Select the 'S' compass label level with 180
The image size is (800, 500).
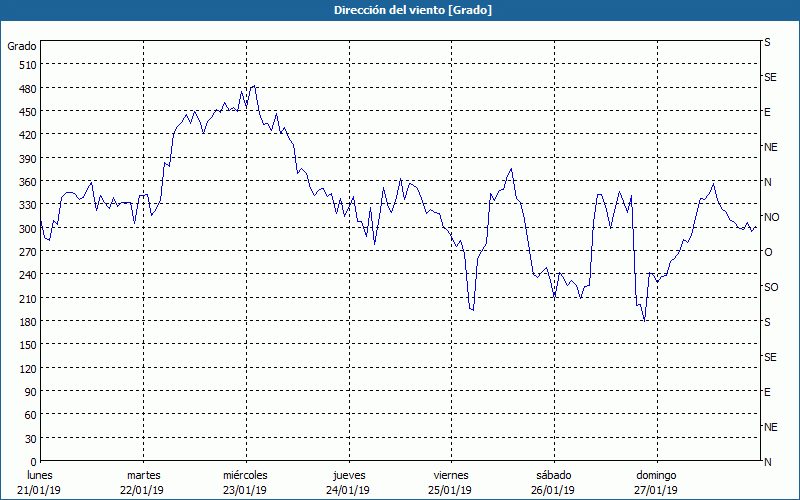point(767,322)
